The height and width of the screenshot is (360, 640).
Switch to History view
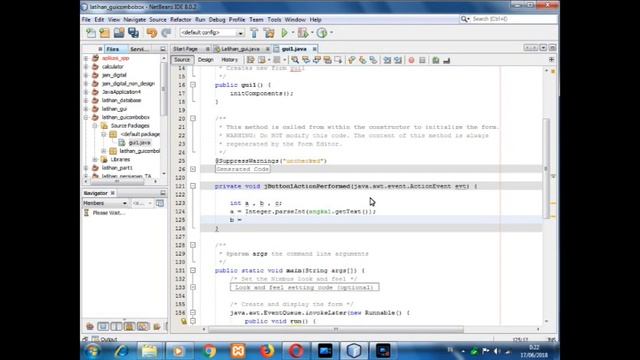[x=229, y=60]
